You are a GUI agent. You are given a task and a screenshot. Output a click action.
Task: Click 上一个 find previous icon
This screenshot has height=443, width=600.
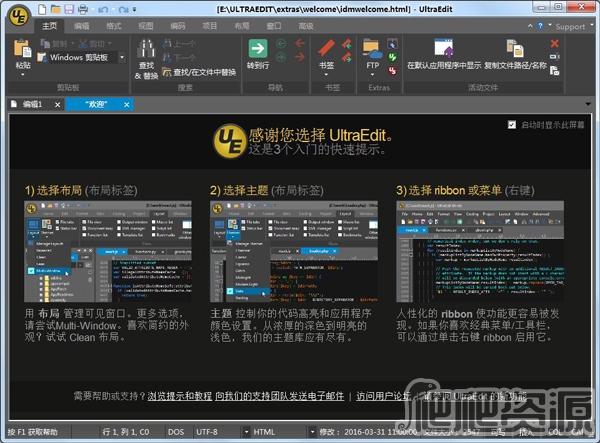tap(167, 44)
